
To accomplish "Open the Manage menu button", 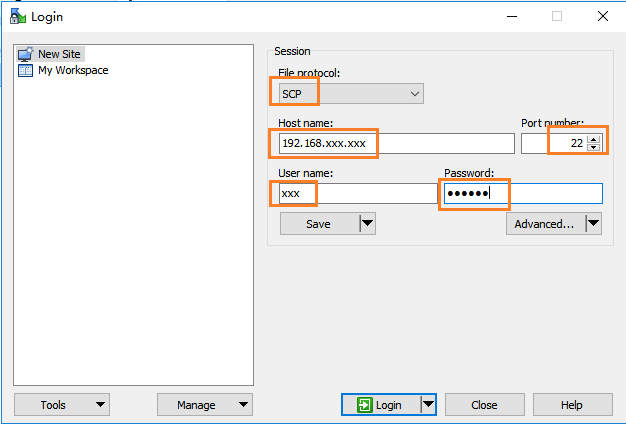I will pyautogui.click(x=205, y=405).
